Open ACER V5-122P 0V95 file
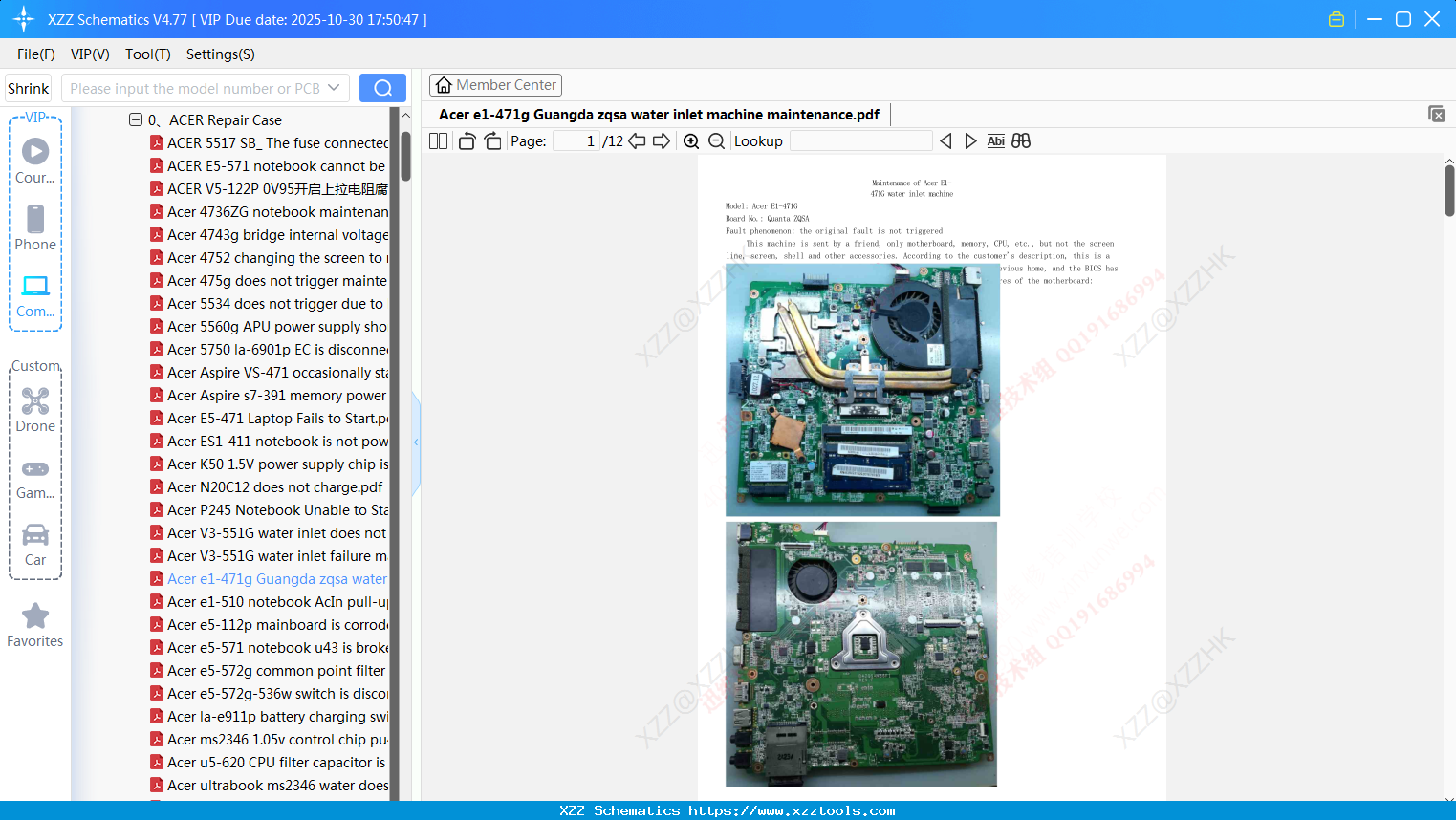 pyautogui.click(x=277, y=188)
